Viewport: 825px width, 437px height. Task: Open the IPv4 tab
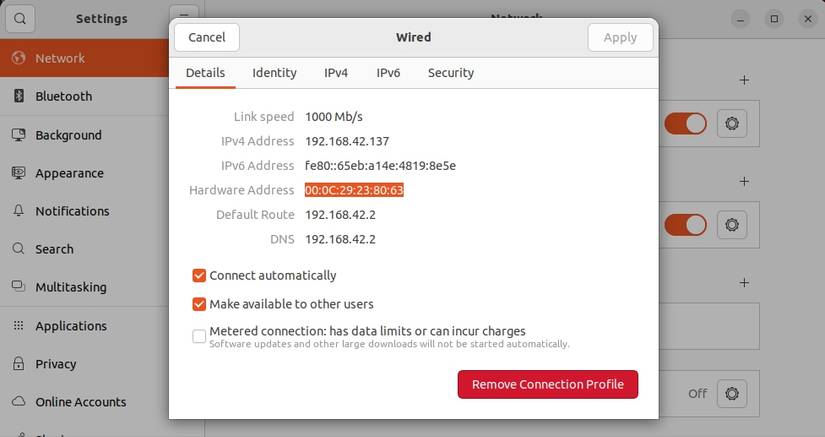336,73
